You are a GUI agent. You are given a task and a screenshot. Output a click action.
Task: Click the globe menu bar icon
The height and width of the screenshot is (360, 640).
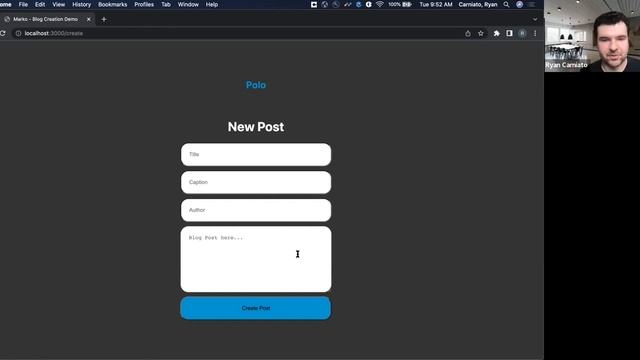324,4
